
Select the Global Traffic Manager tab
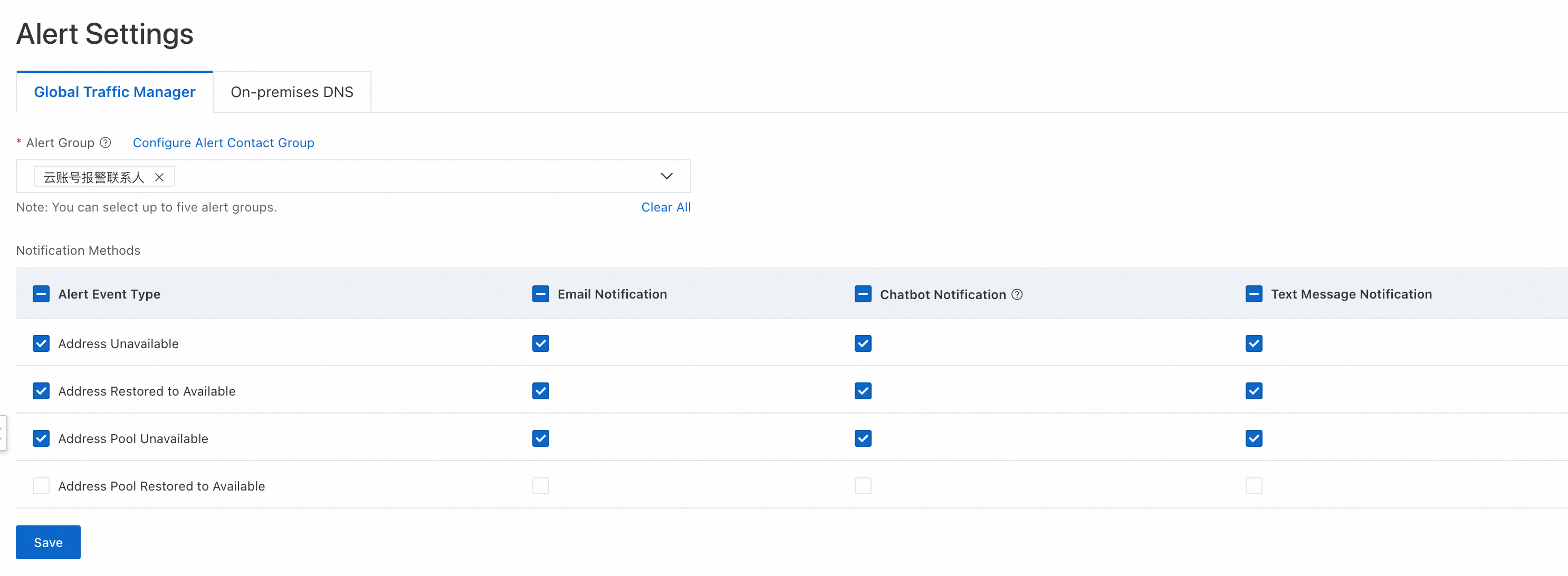pos(114,92)
